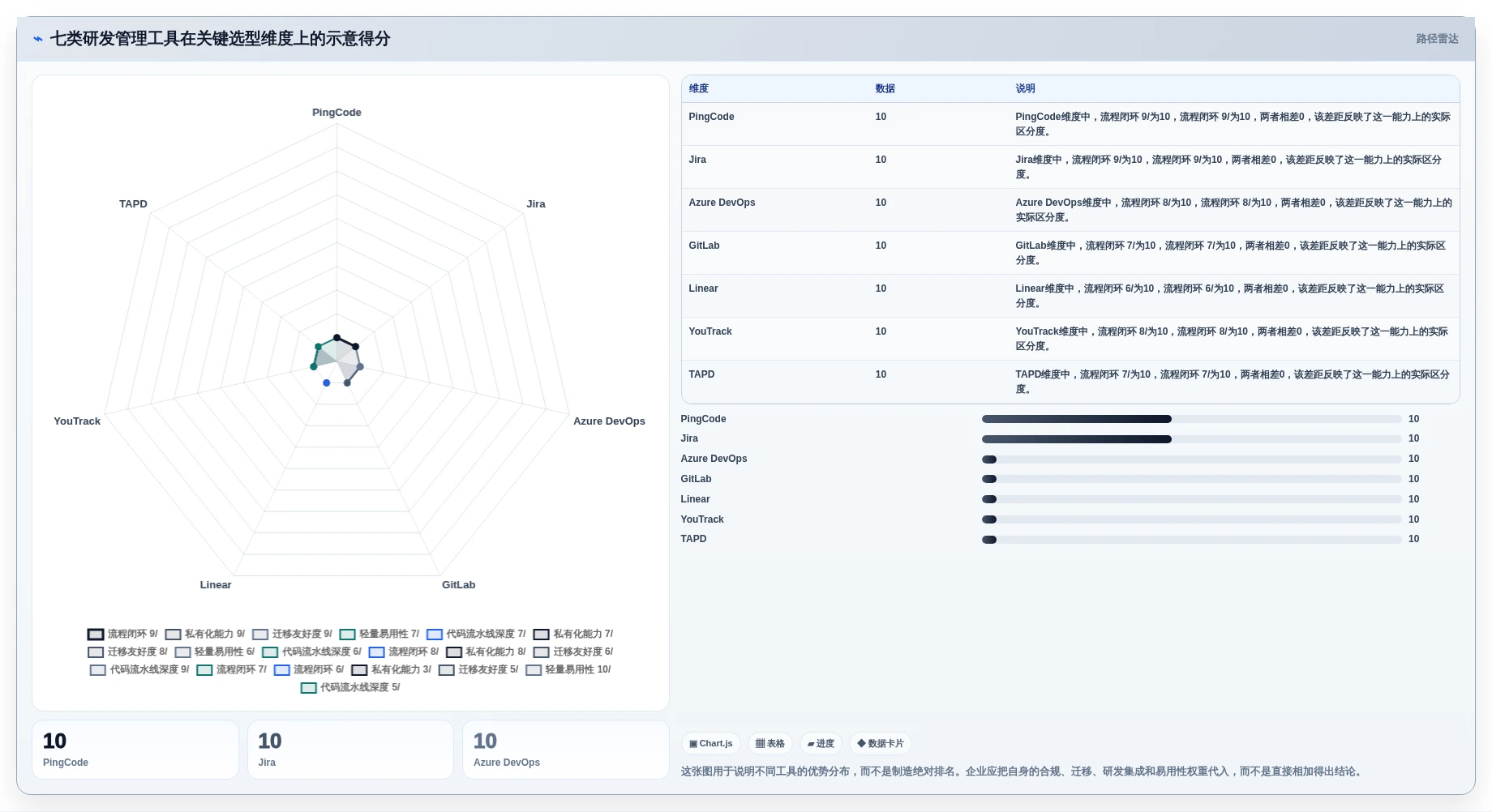Toggle the 轻量易用性 7/ legend series
Image resolution: width=1492 pixels, height=812 pixels.
(379, 634)
